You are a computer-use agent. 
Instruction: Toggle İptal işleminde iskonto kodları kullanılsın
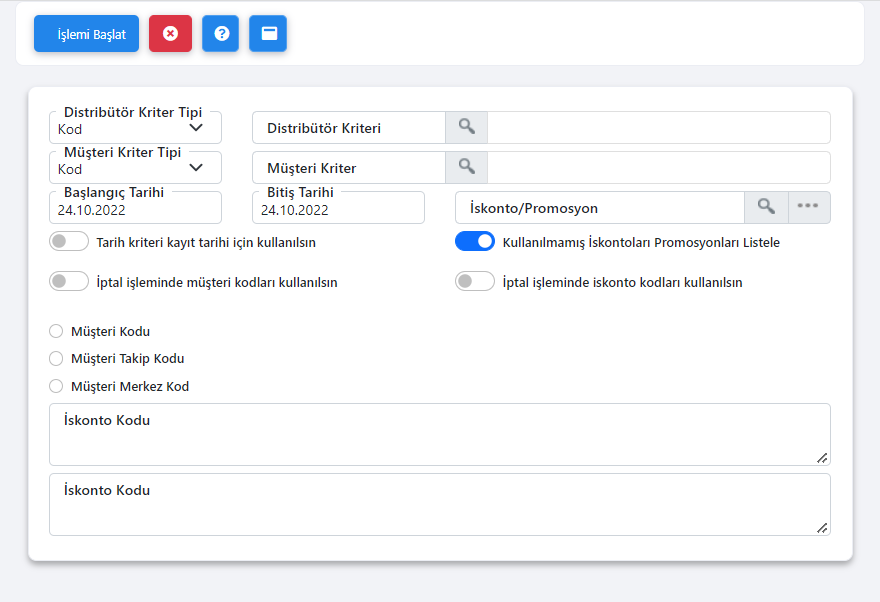point(475,282)
